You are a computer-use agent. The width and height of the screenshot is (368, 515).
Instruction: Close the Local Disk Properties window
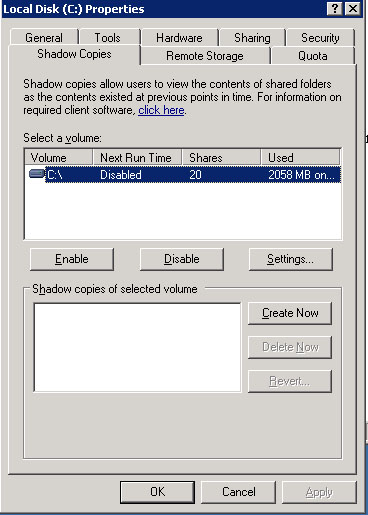(x=353, y=9)
